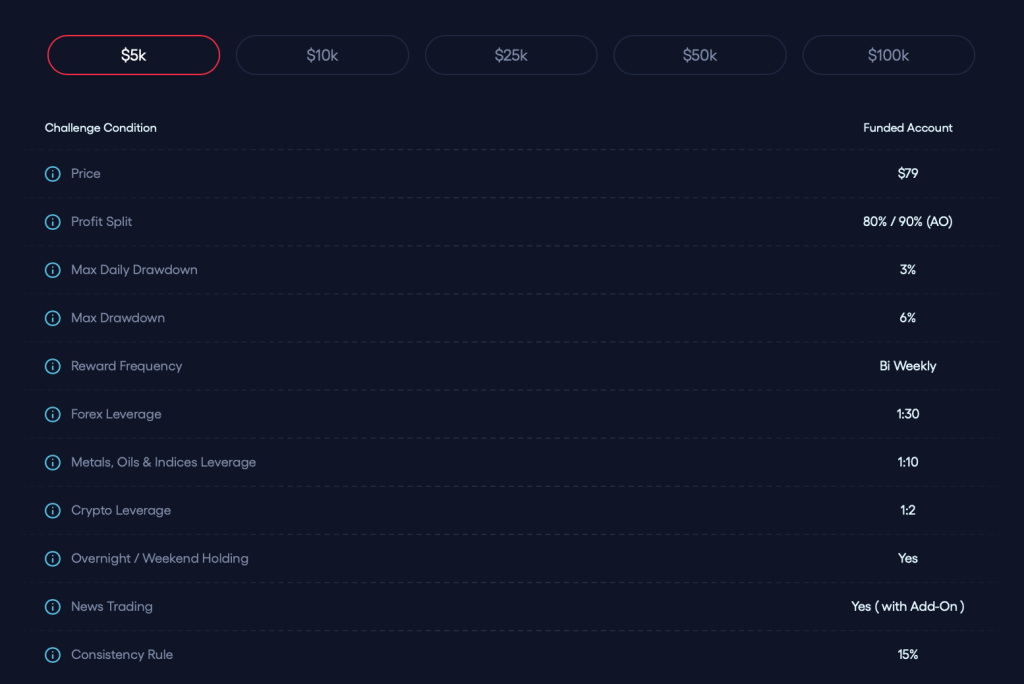Click the Yes (with Add-On) value
The image size is (1024, 684).
(907, 606)
